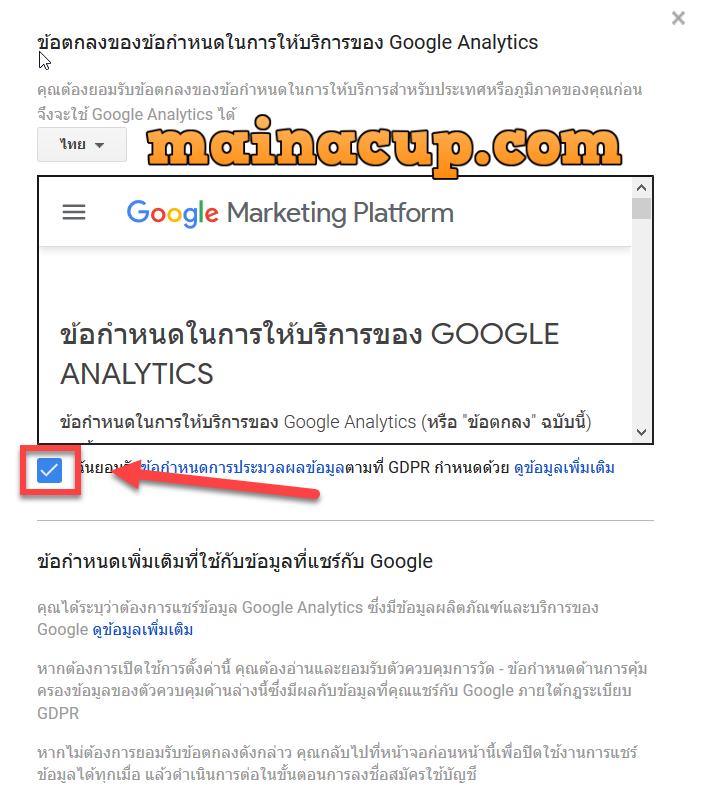This screenshot has width=704, height=791.
Task: Click the scroll down arrow in terms frame
Action: point(641,432)
